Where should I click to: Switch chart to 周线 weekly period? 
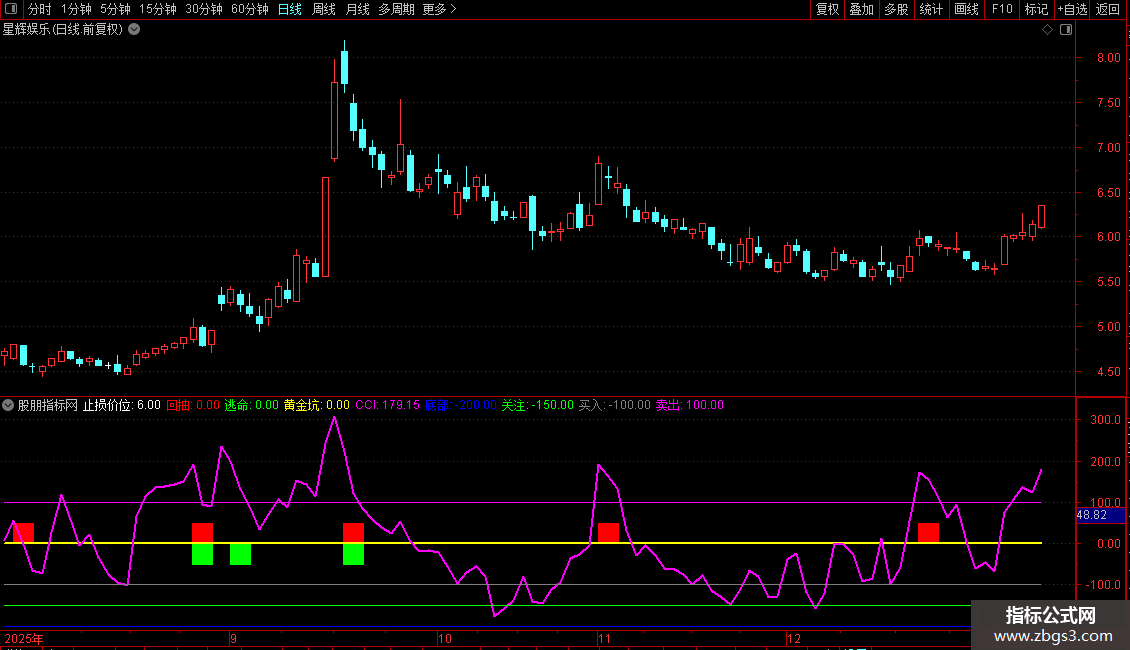pyautogui.click(x=324, y=10)
